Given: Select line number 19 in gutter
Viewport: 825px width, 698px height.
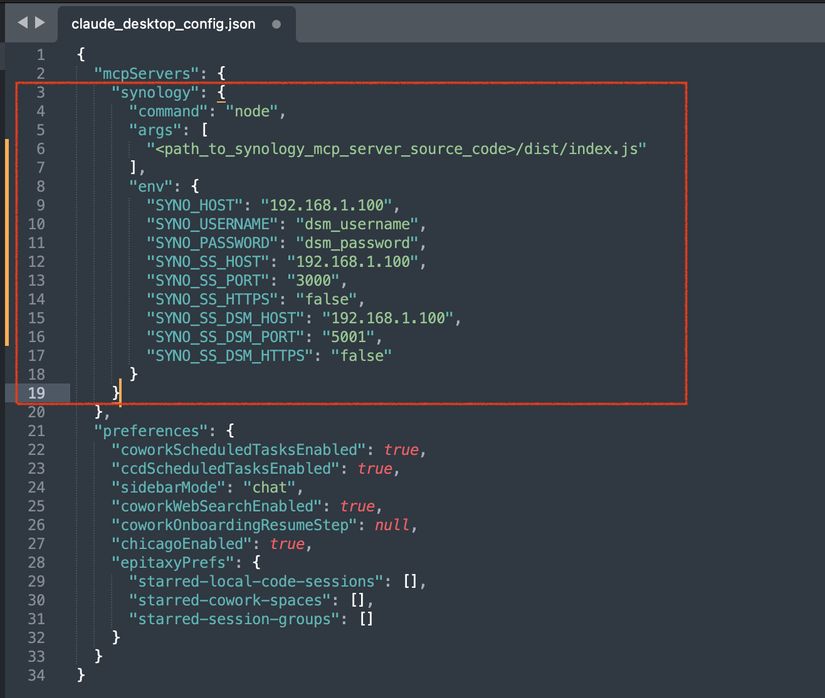Looking at the screenshot, I should tap(36, 393).
